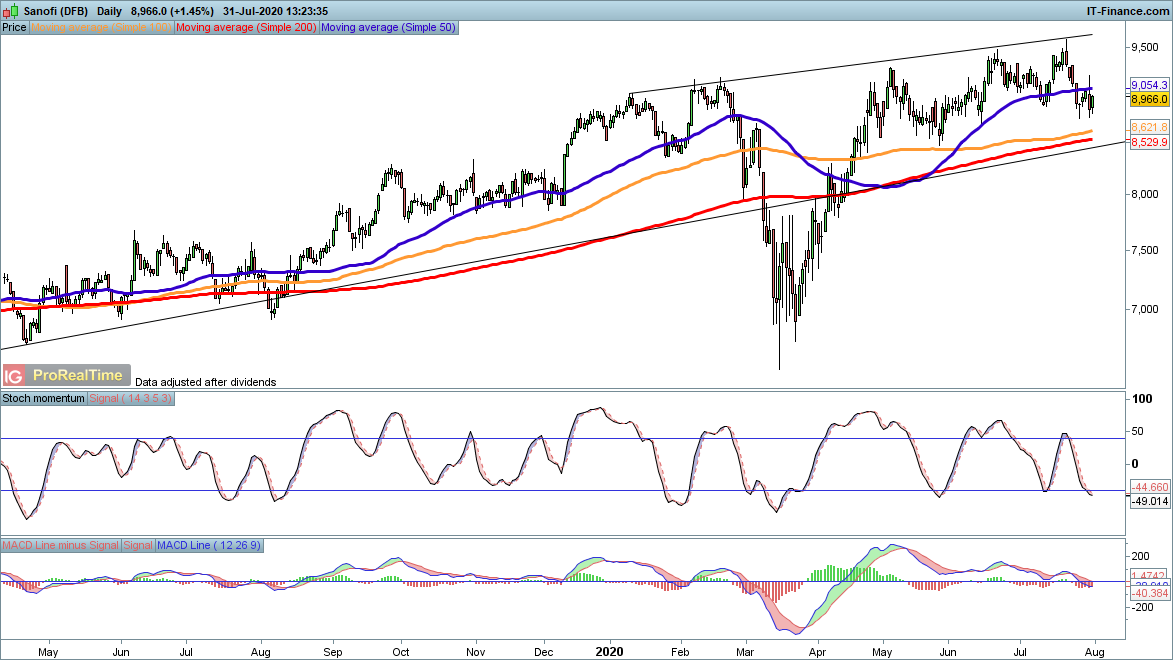Click the blue 9,054.3 moving average tag
This screenshot has height=660, width=1173.
(1149, 86)
